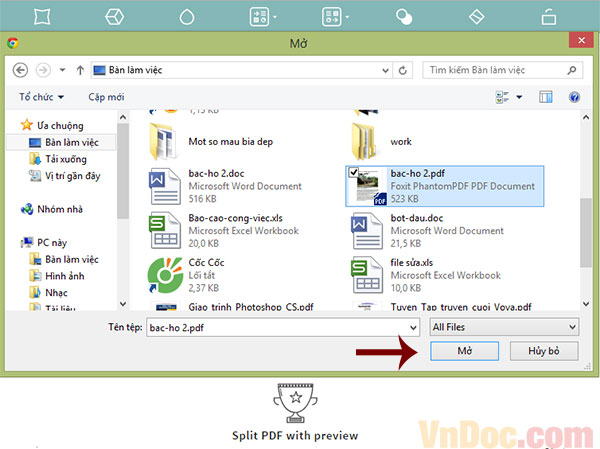
Task: Select the Cốc Cốc shortcut icon
Action: pyautogui.click(x=165, y=275)
